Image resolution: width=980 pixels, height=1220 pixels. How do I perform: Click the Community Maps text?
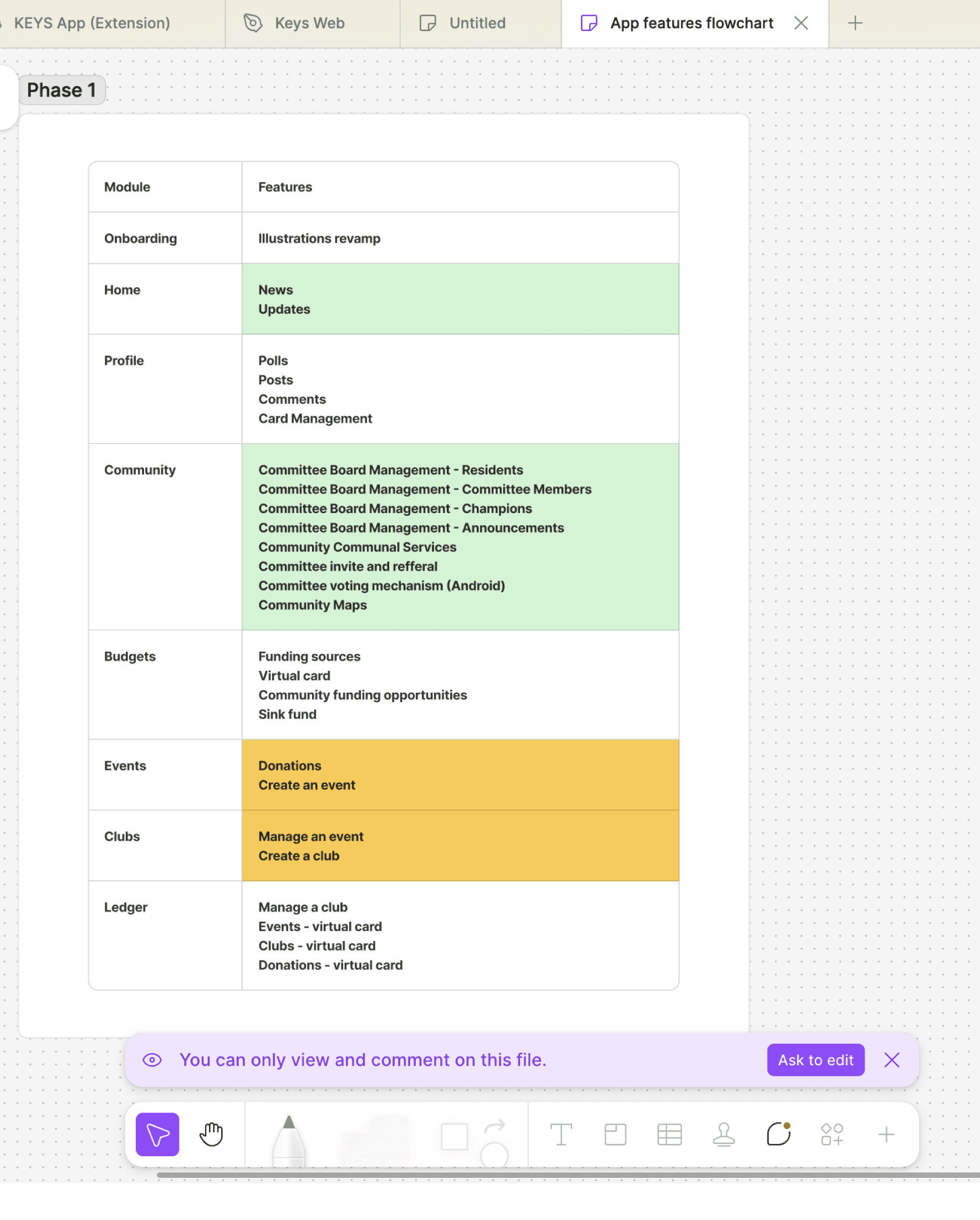click(313, 605)
